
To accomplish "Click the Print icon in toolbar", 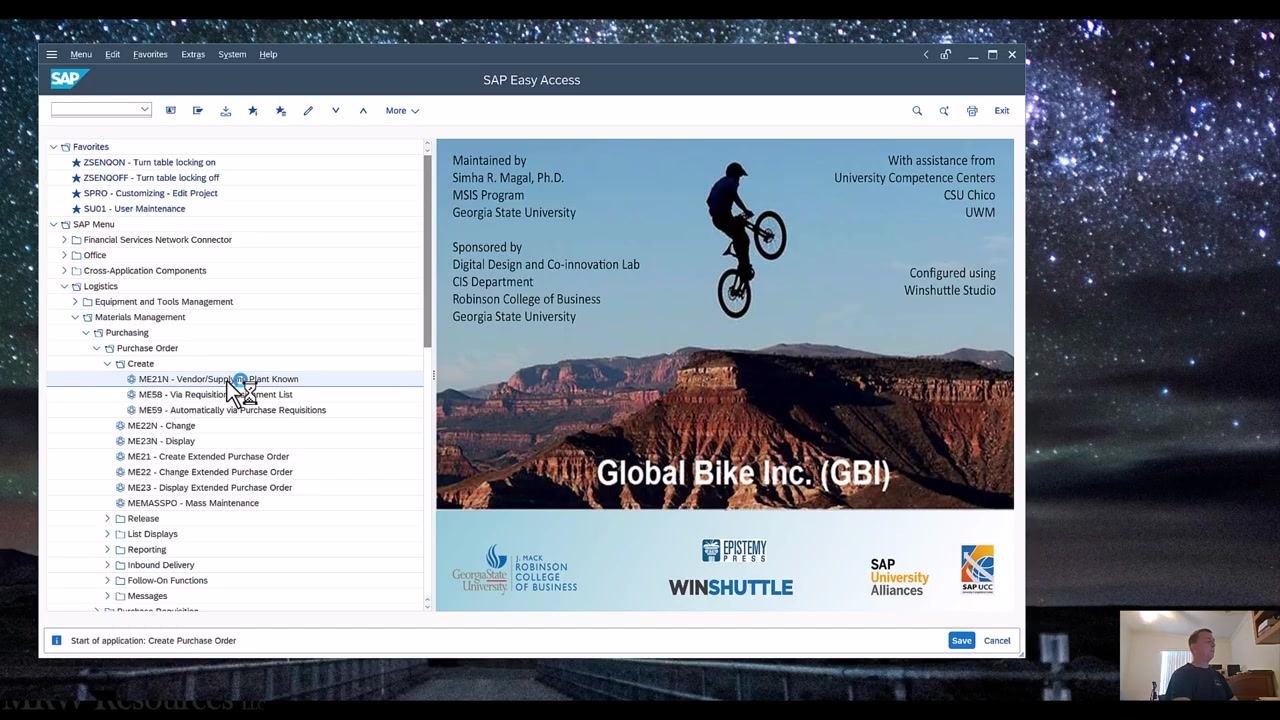I will point(972,111).
